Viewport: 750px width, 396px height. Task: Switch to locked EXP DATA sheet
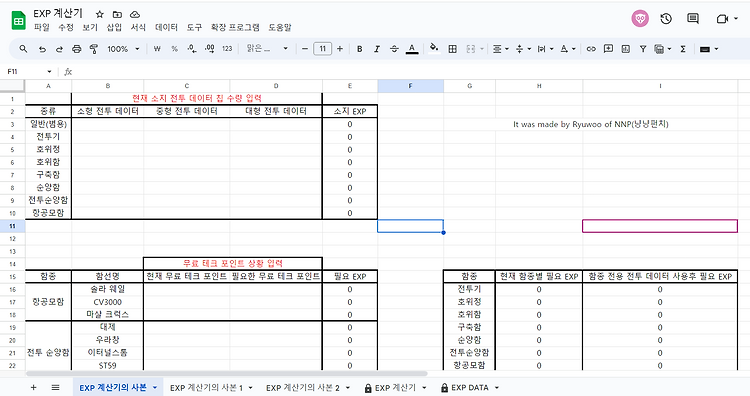tap(470, 387)
